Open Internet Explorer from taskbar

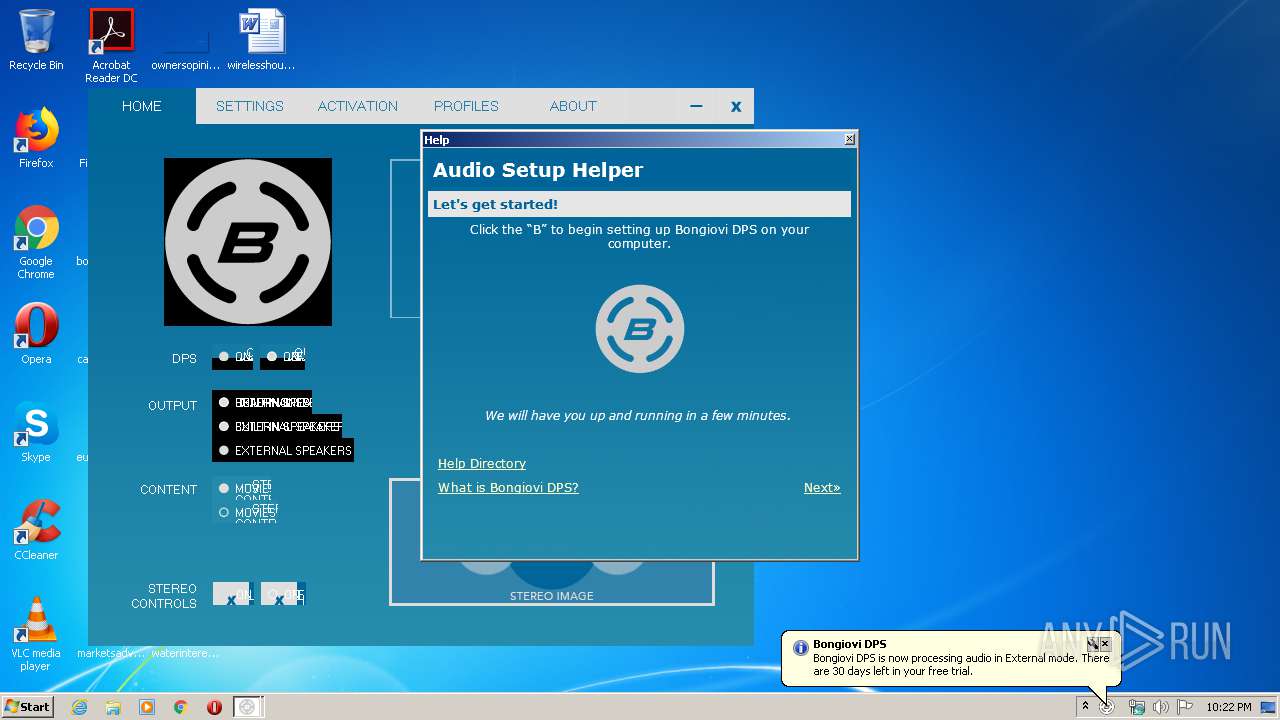(79, 707)
